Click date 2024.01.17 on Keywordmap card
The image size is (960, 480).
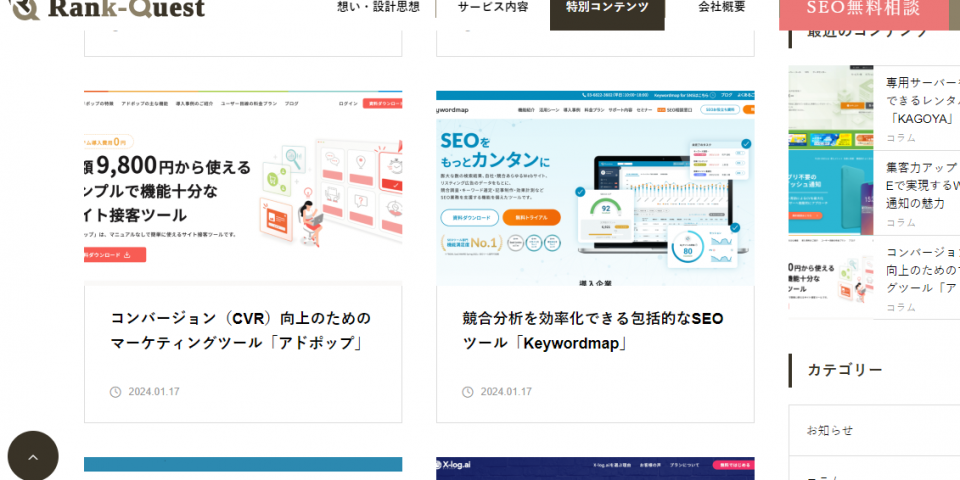pos(506,392)
